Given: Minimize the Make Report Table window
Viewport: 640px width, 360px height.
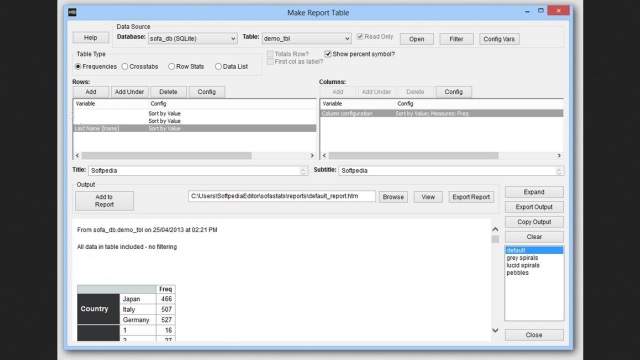Looking at the screenshot, I should pyautogui.click(x=527, y=11).
